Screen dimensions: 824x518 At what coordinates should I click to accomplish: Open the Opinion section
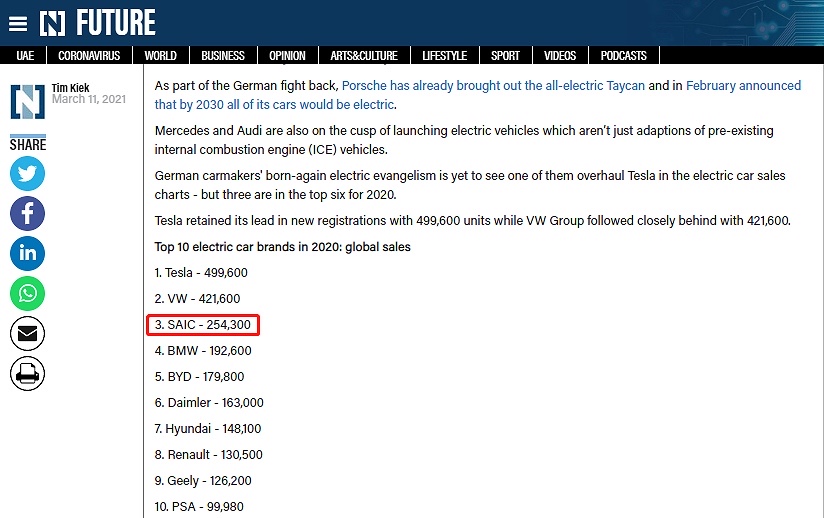coord(287,56)
